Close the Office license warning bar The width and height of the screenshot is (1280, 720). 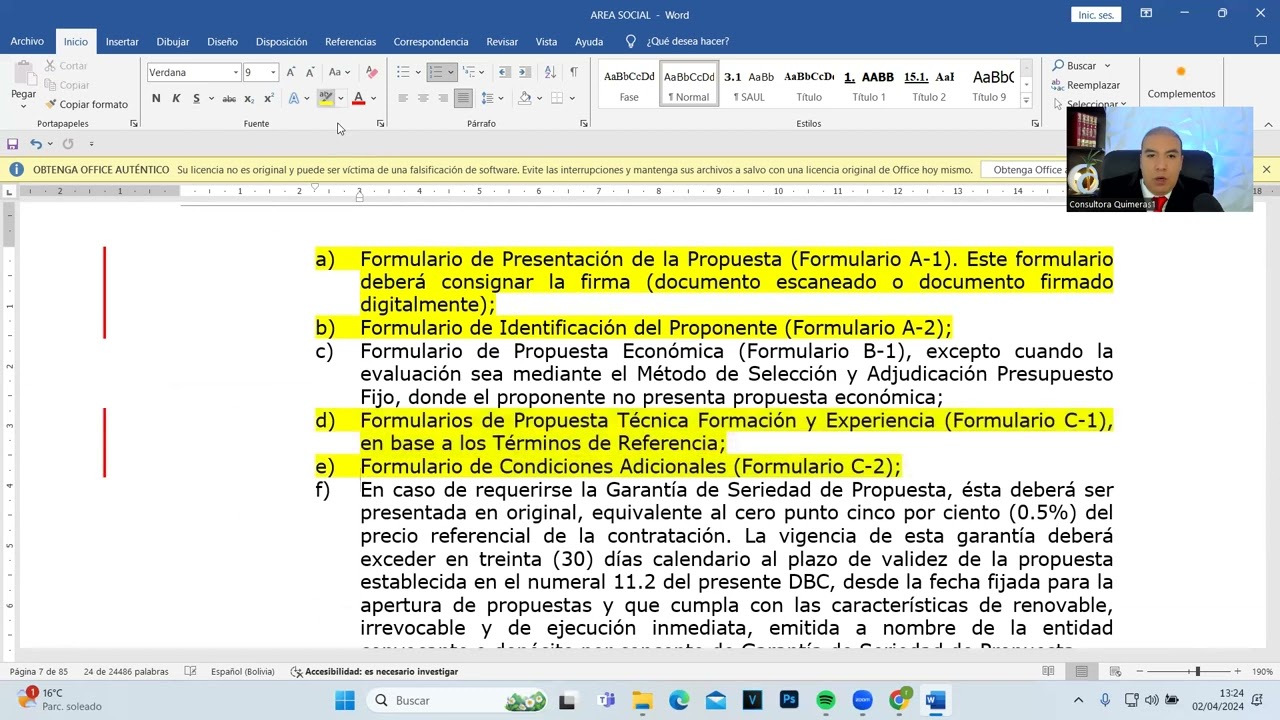coord(1266,170)
